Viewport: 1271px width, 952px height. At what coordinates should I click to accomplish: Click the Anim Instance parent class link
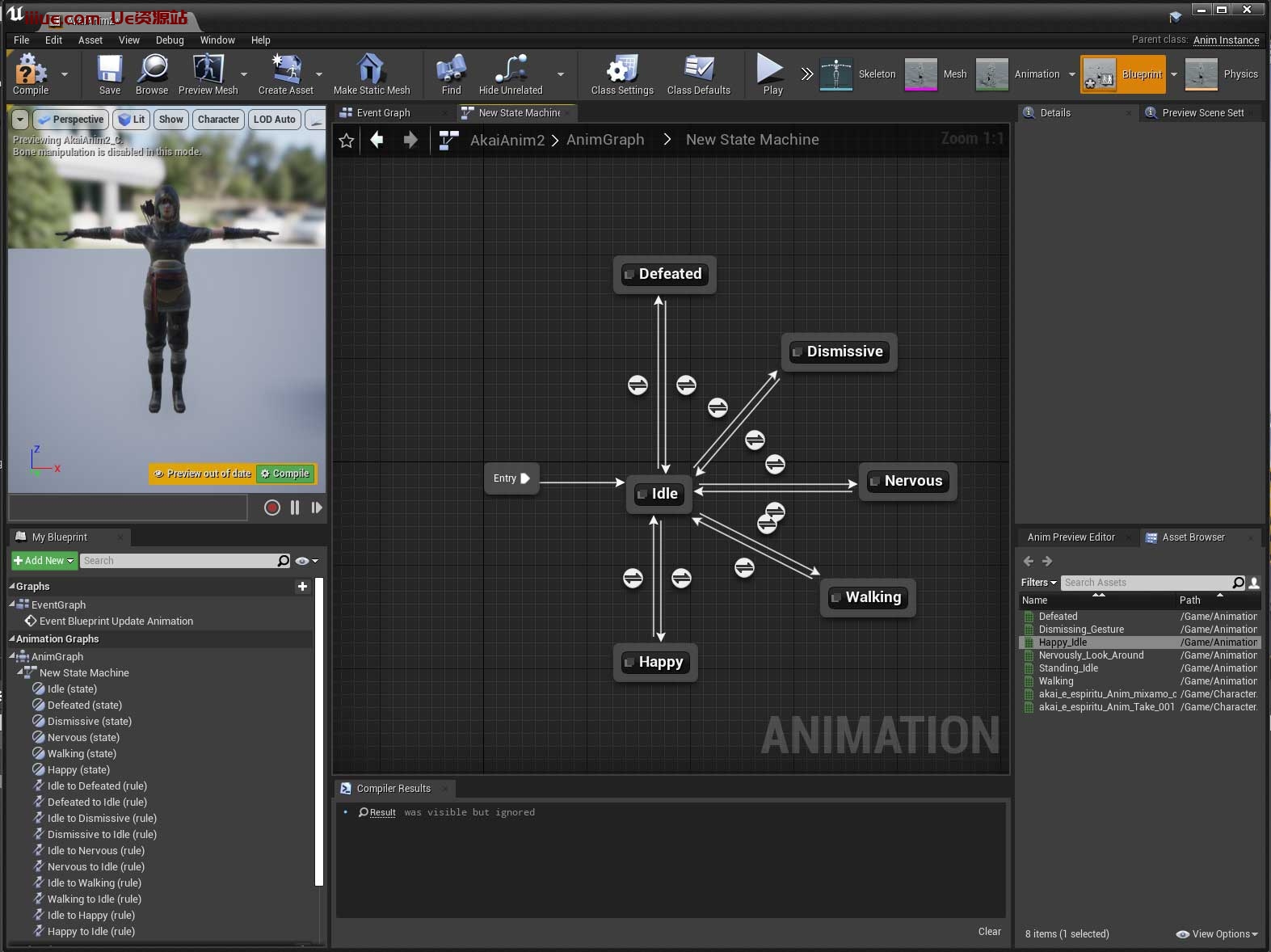click(x=1226, y=40)
